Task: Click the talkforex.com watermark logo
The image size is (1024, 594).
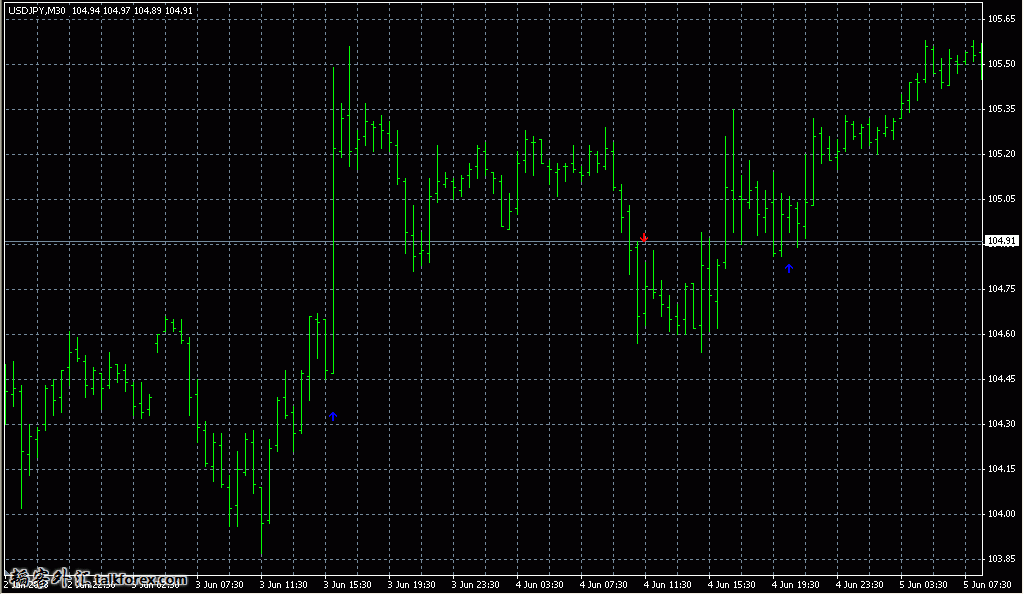Action: point(96,579)
